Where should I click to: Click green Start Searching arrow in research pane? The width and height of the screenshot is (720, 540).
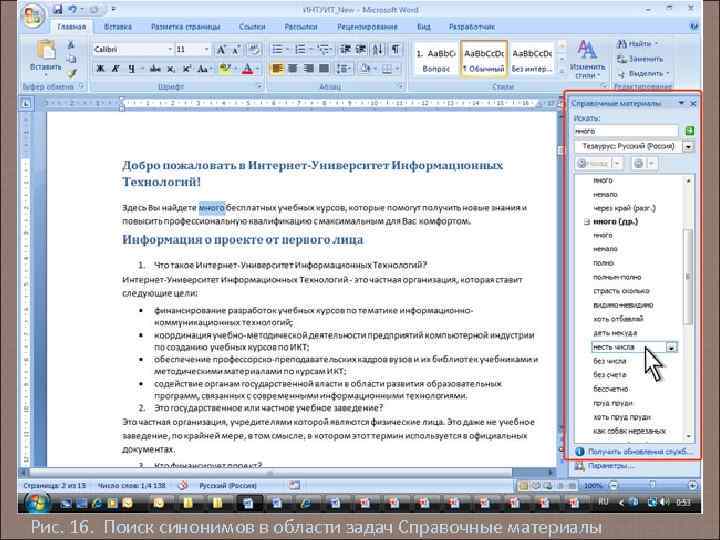(x=689, y=131)
